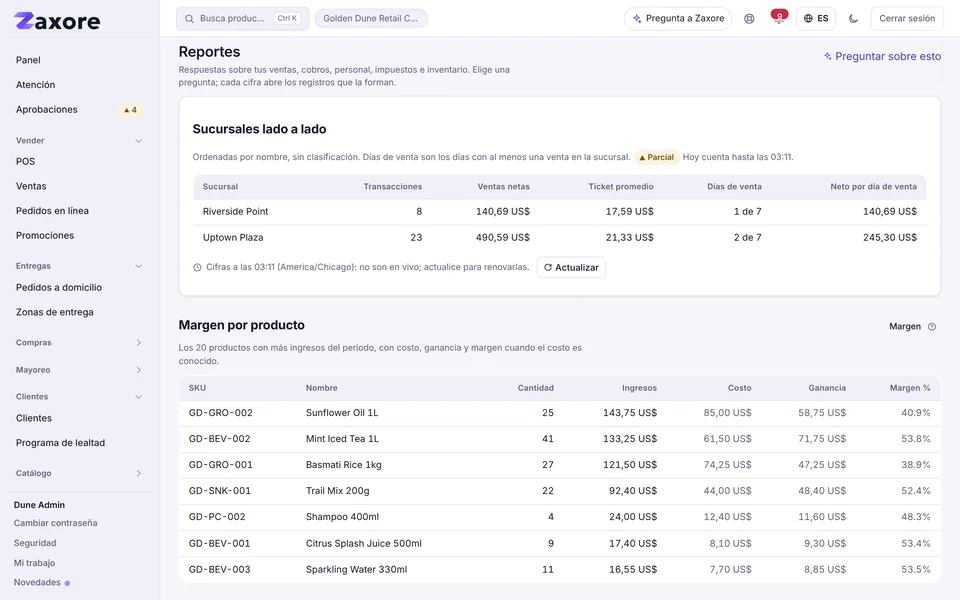This screenshot has width=960, height=600.
Task: Toggle dark mode moon icon
Action: point(853,18)
